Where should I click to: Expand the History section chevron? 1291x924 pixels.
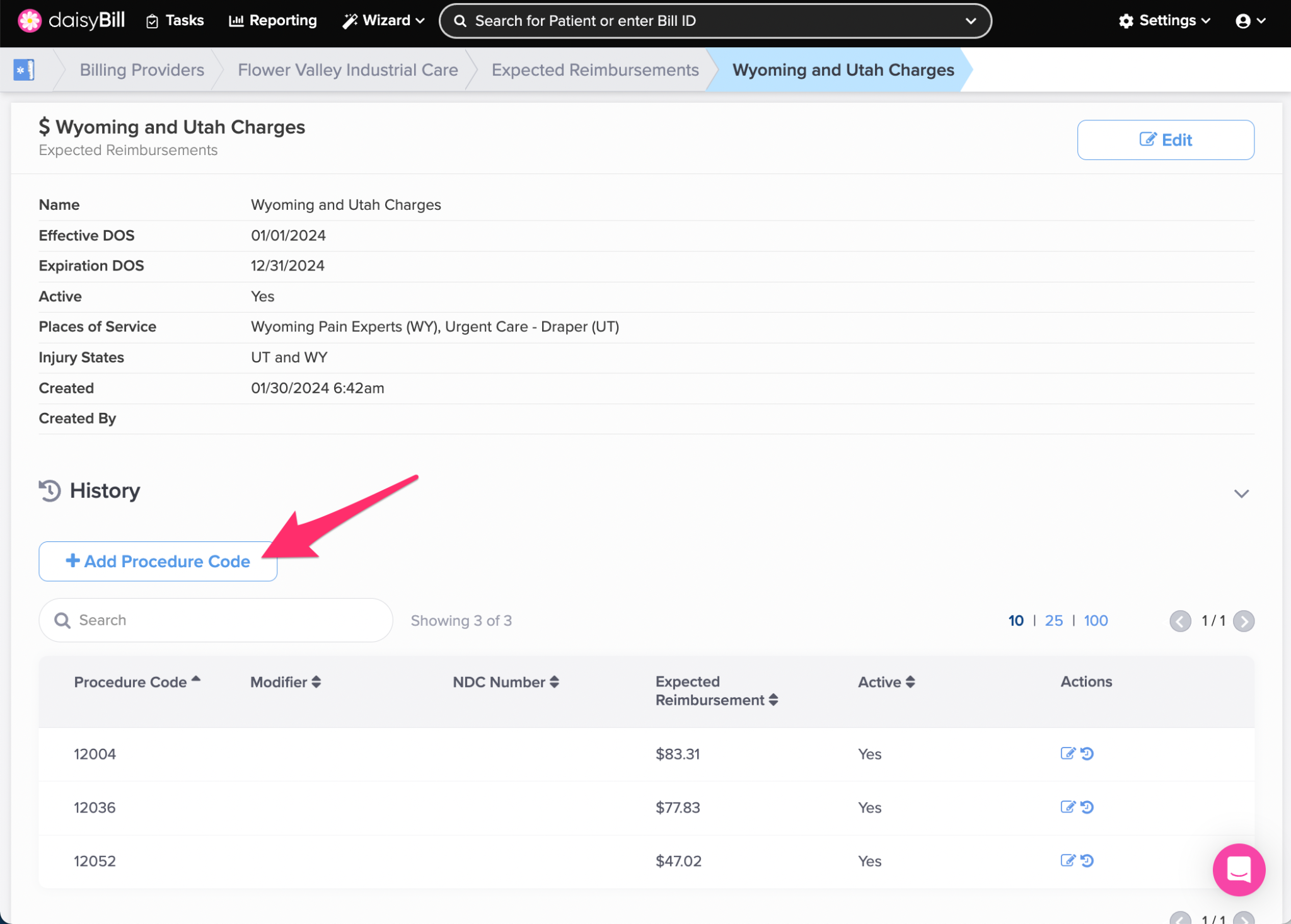1241,493
